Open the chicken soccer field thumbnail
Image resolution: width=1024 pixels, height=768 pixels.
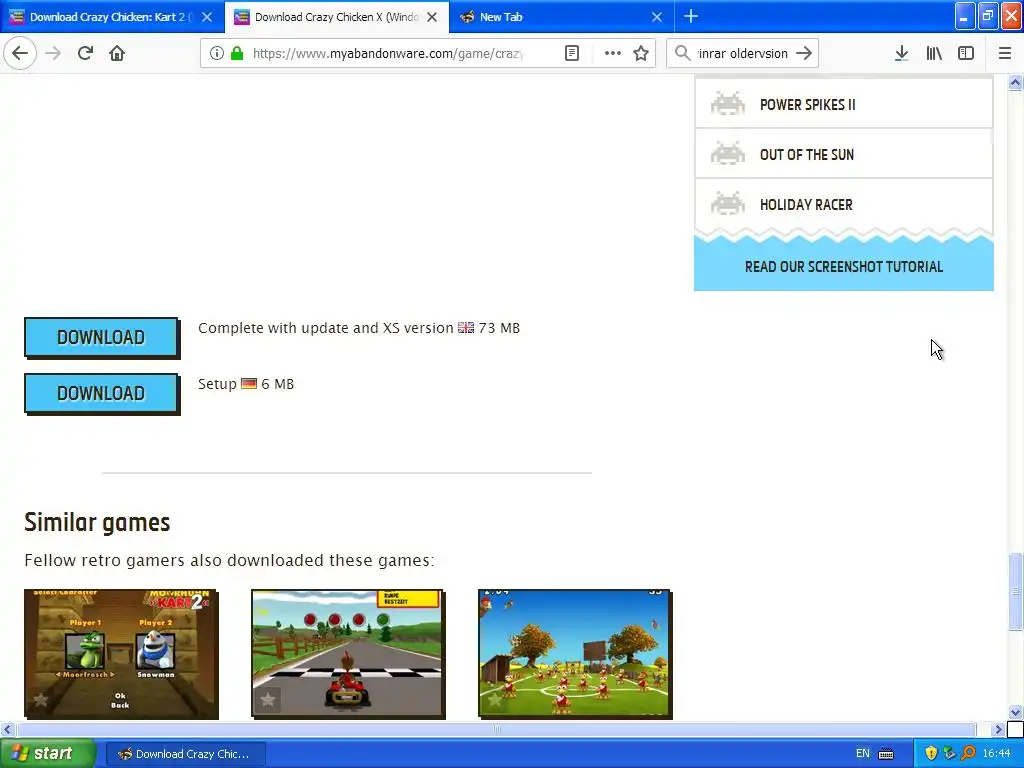(x=575, y=654)
